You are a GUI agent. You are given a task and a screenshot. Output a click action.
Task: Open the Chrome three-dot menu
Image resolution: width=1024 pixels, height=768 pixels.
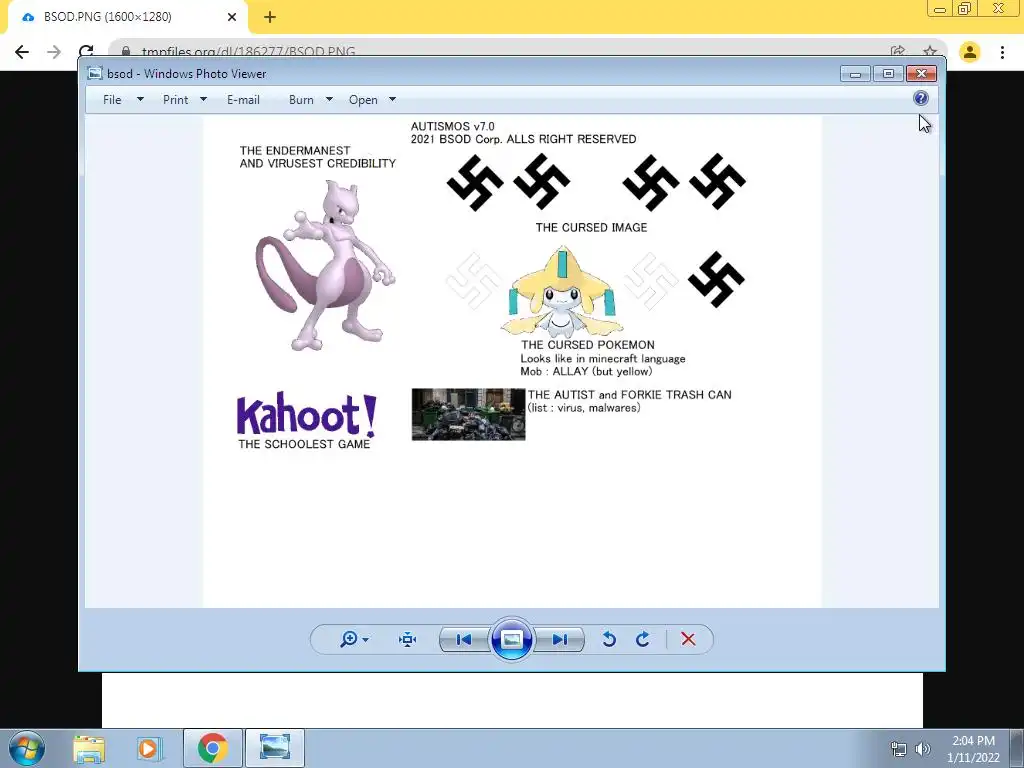[x=1002, y=52]
